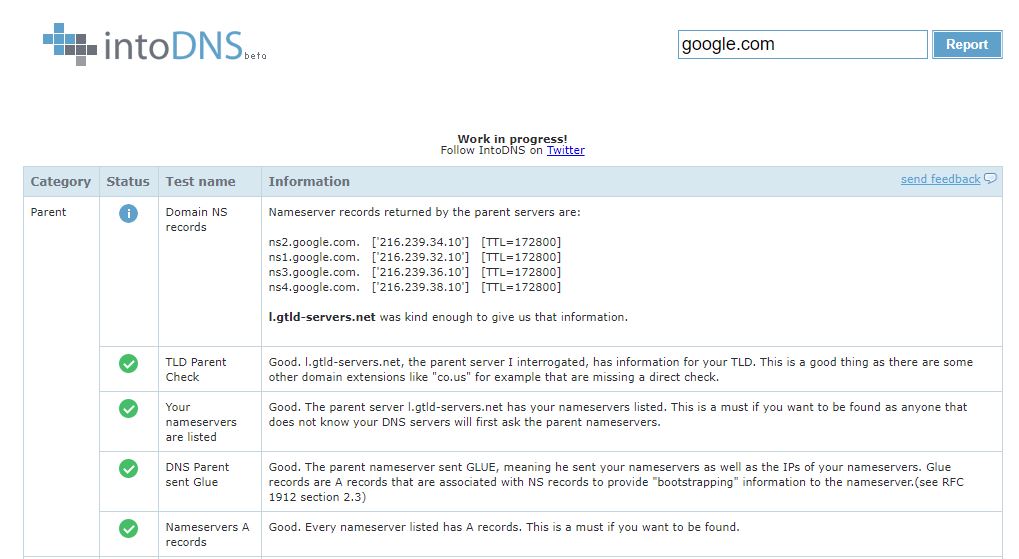1019x559 pixels.
Task: Click the Test name column header
Action: pyautogui.click(x=200, y=181)
